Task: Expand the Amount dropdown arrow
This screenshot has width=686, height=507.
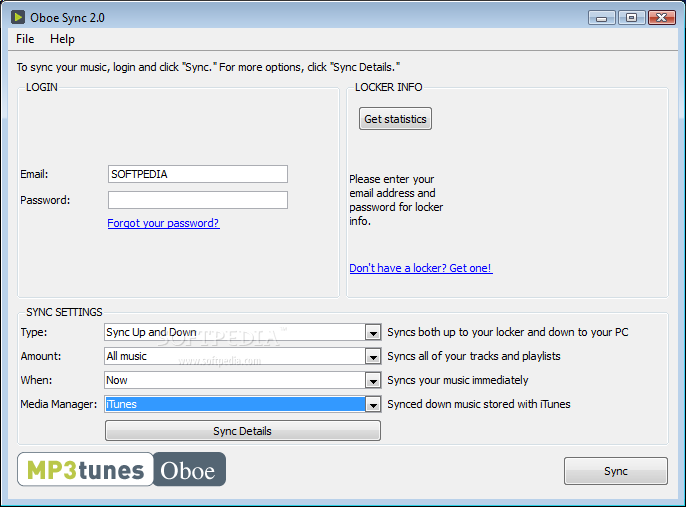Action: 373,357
